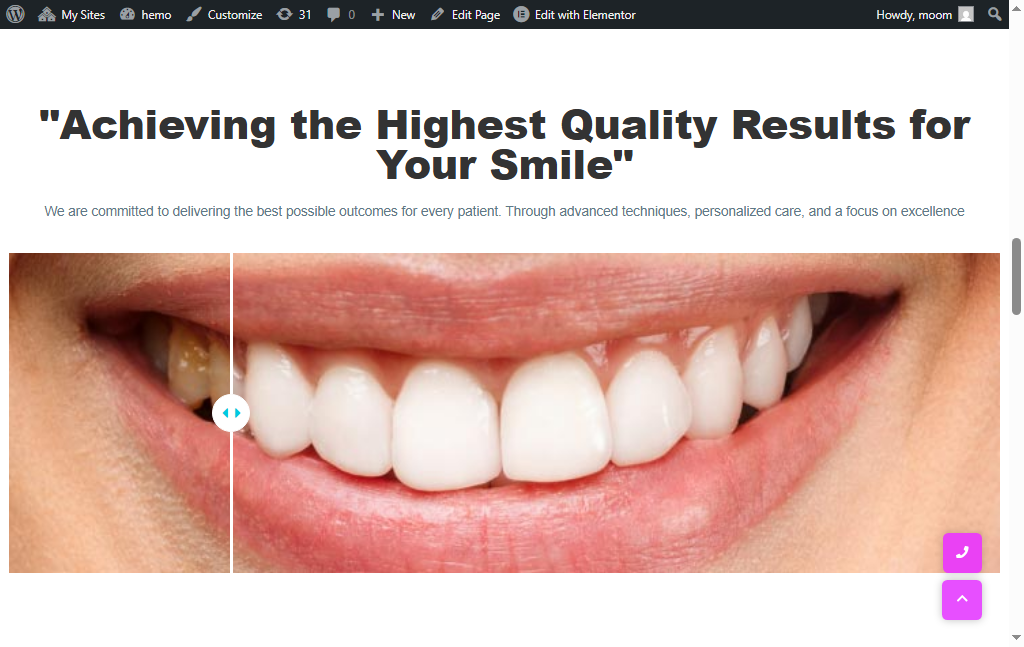The height and width of the screenshot is (647, 1024).
Task: Open the hemo site dashboard menu
Action: [x=145, y=14]
